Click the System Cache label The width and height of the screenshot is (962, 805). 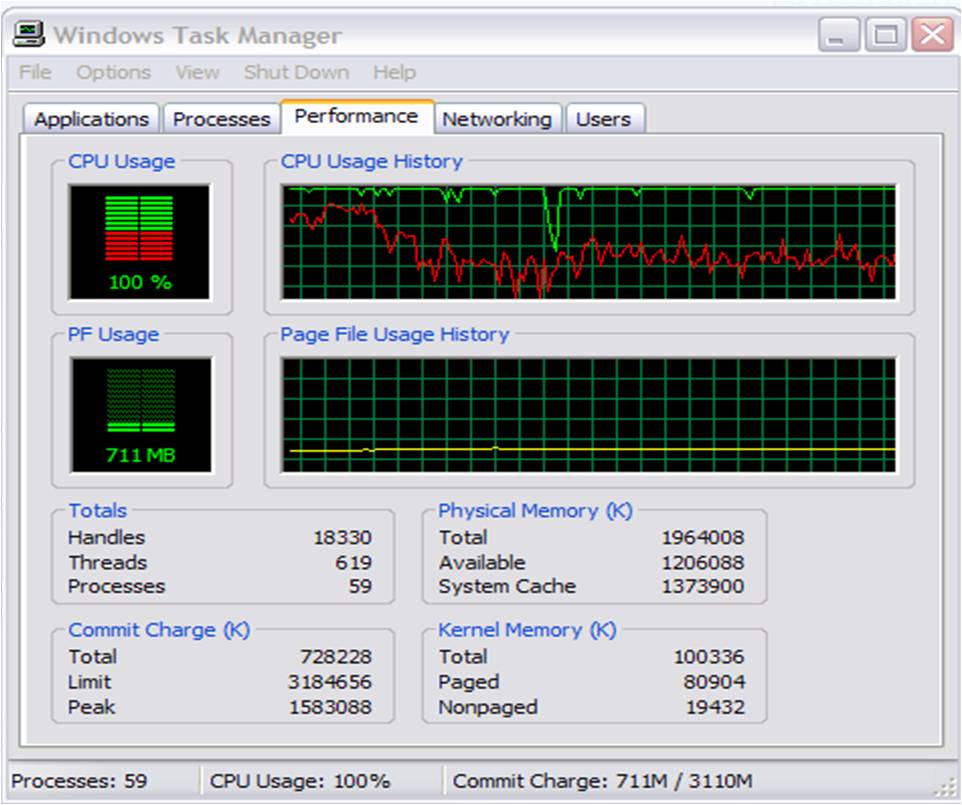pyautogui.click(x=507, y=587)
